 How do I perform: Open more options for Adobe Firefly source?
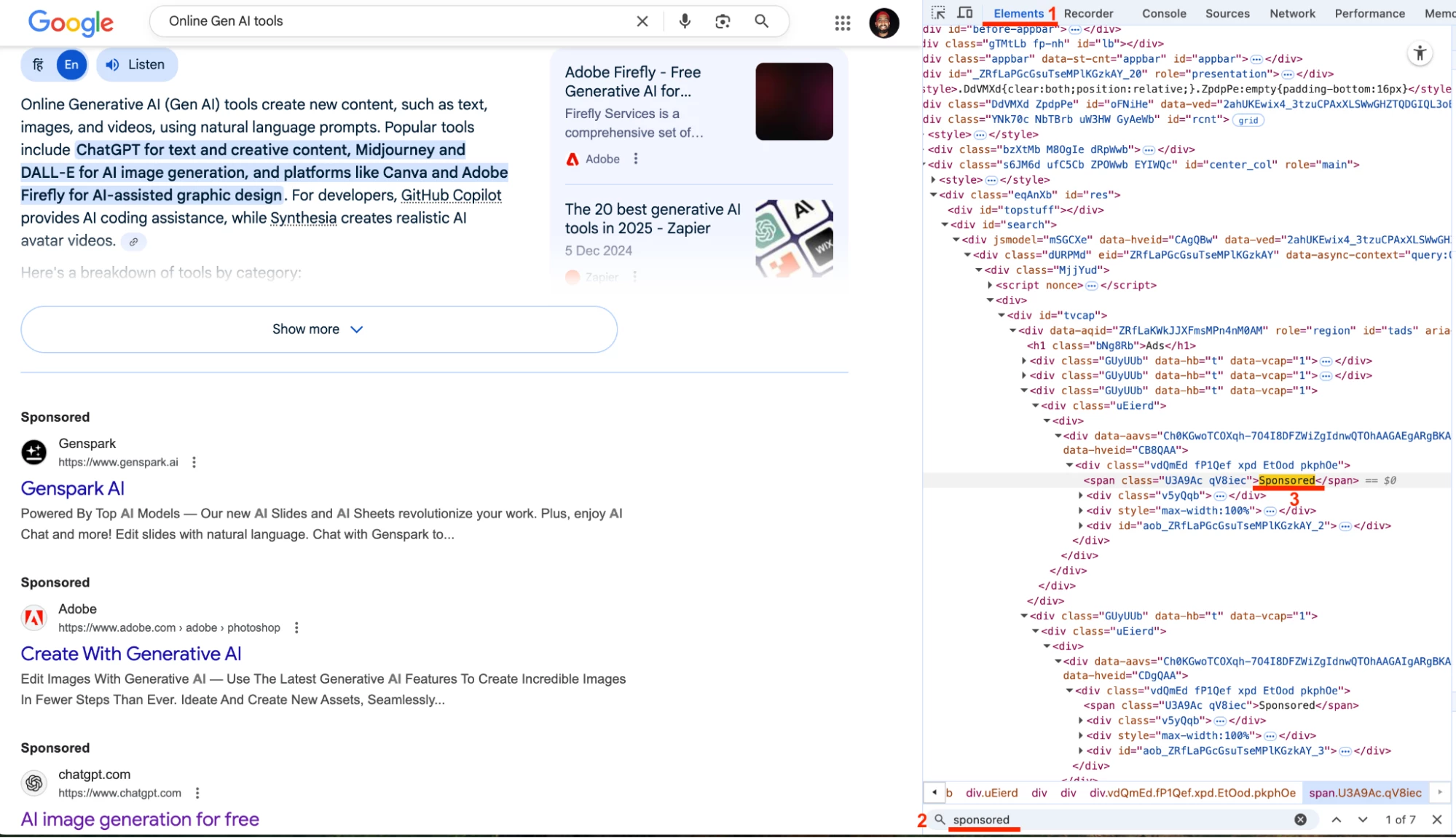tap(636, 159)
